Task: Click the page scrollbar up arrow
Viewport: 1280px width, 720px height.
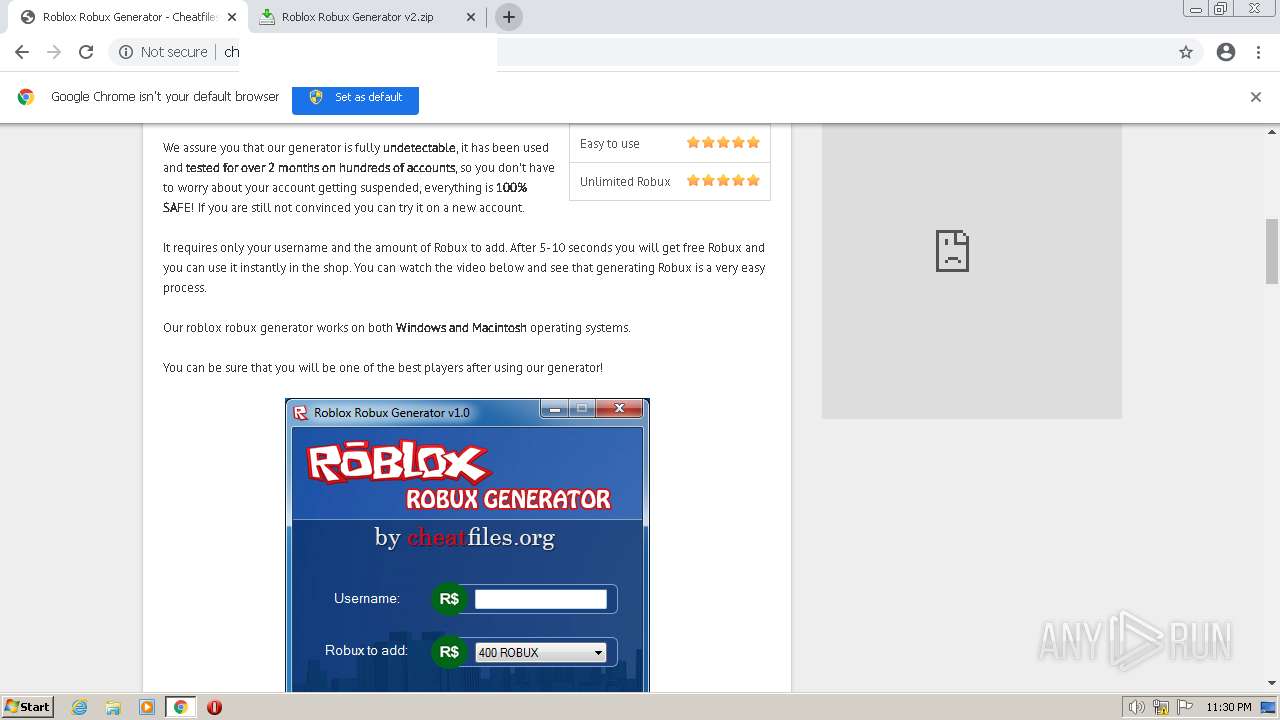Action: pyautogui.click(x=1272, y=132)
